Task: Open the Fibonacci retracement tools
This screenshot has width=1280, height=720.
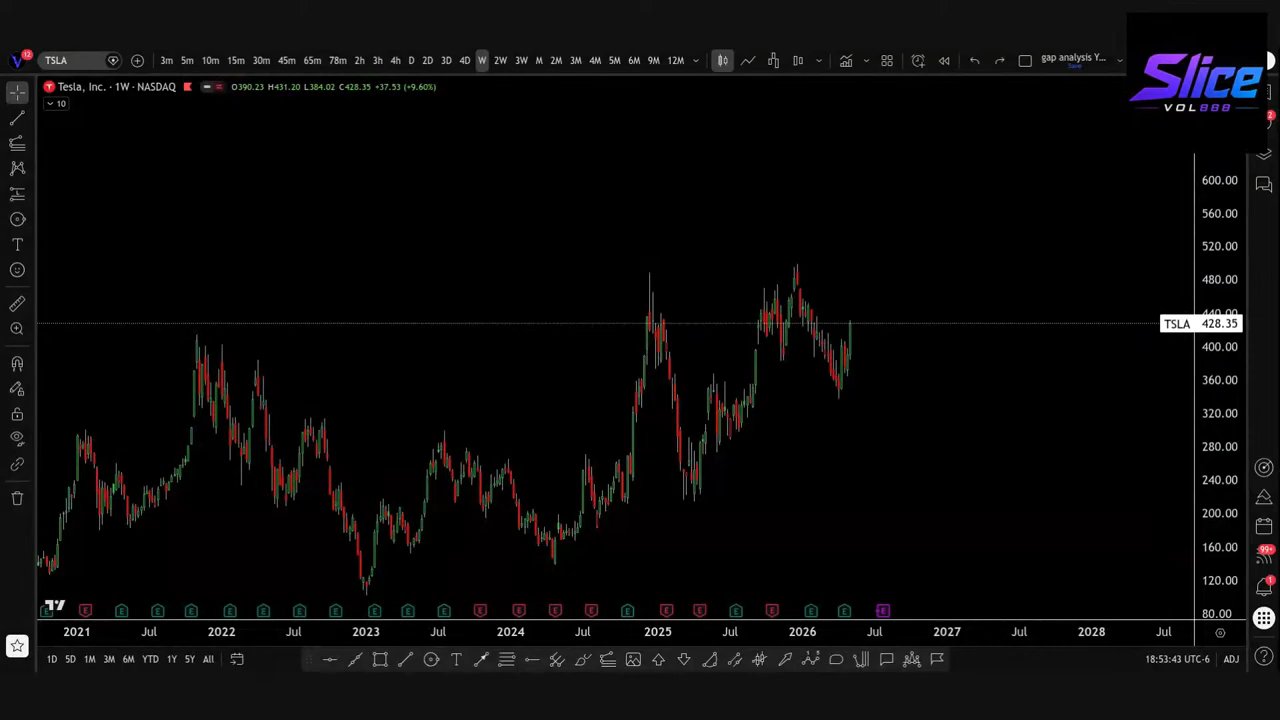Action: click(17, 143)
